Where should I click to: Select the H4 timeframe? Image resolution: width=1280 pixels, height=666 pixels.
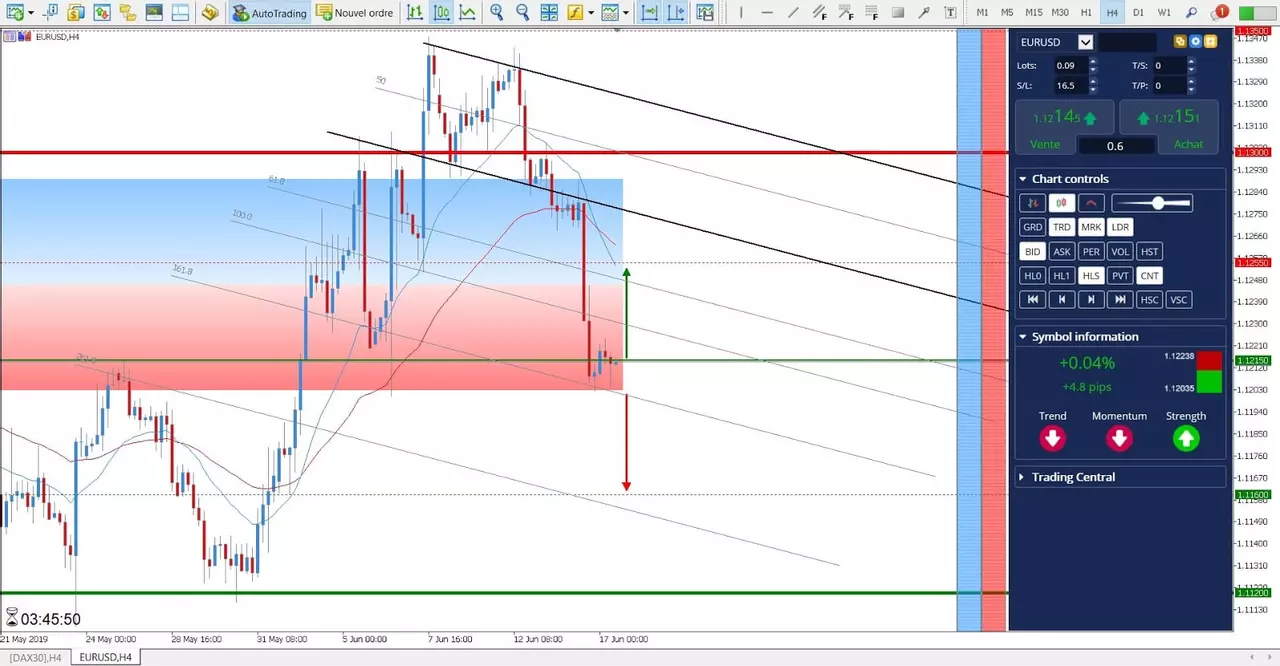pyautogui.click(x=1112, y=12)
